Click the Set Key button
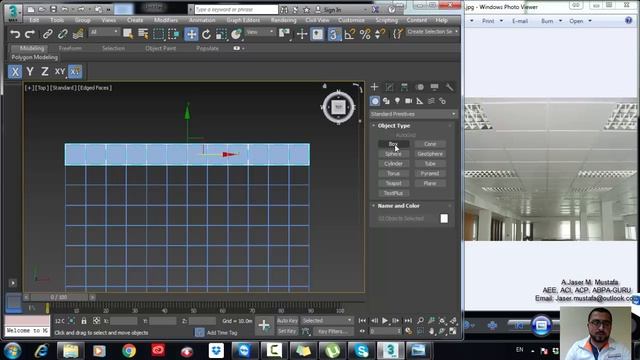Viewport: 640px width, 360px height. (287, 331)
